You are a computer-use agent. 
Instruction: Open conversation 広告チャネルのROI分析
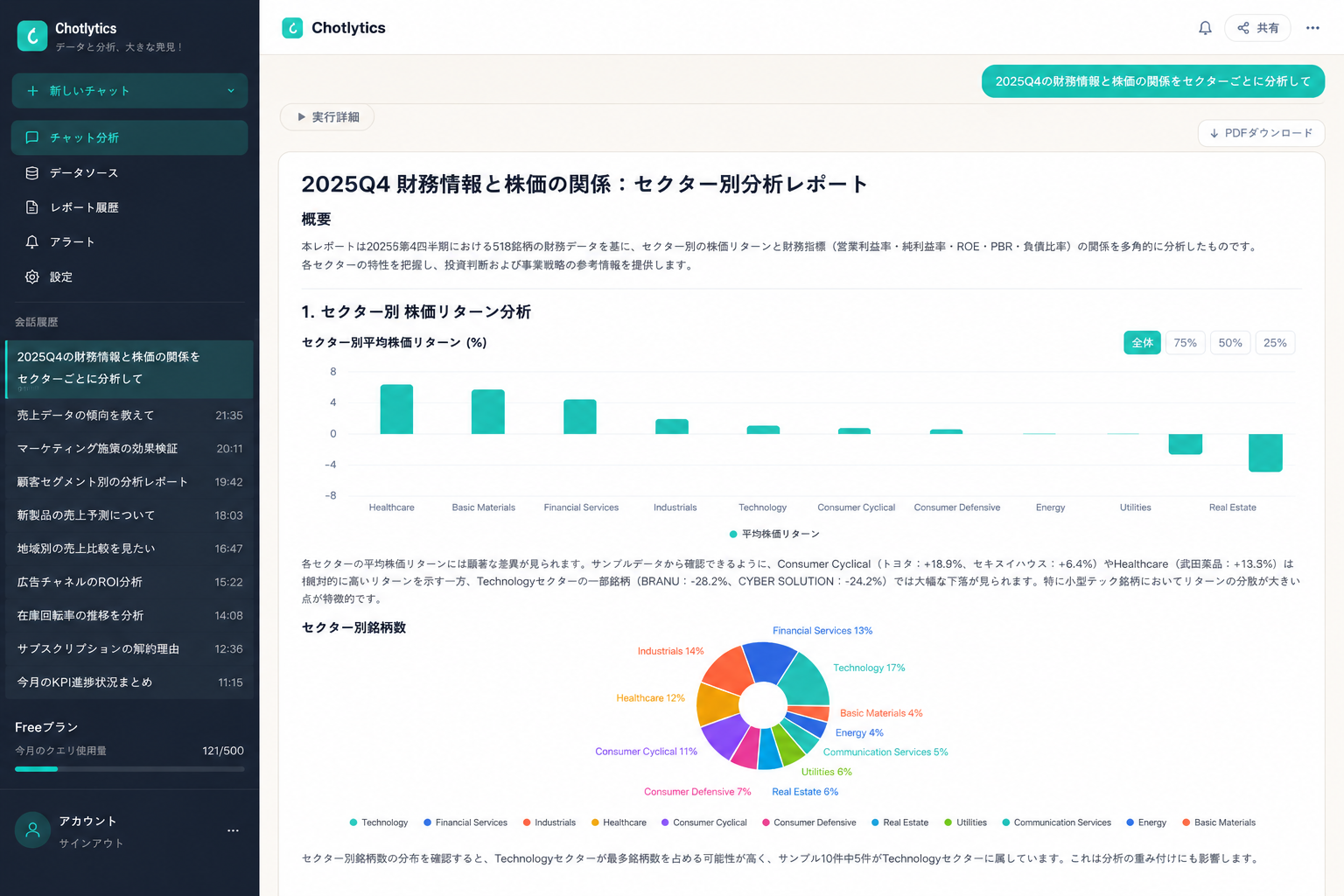[129, 582]
